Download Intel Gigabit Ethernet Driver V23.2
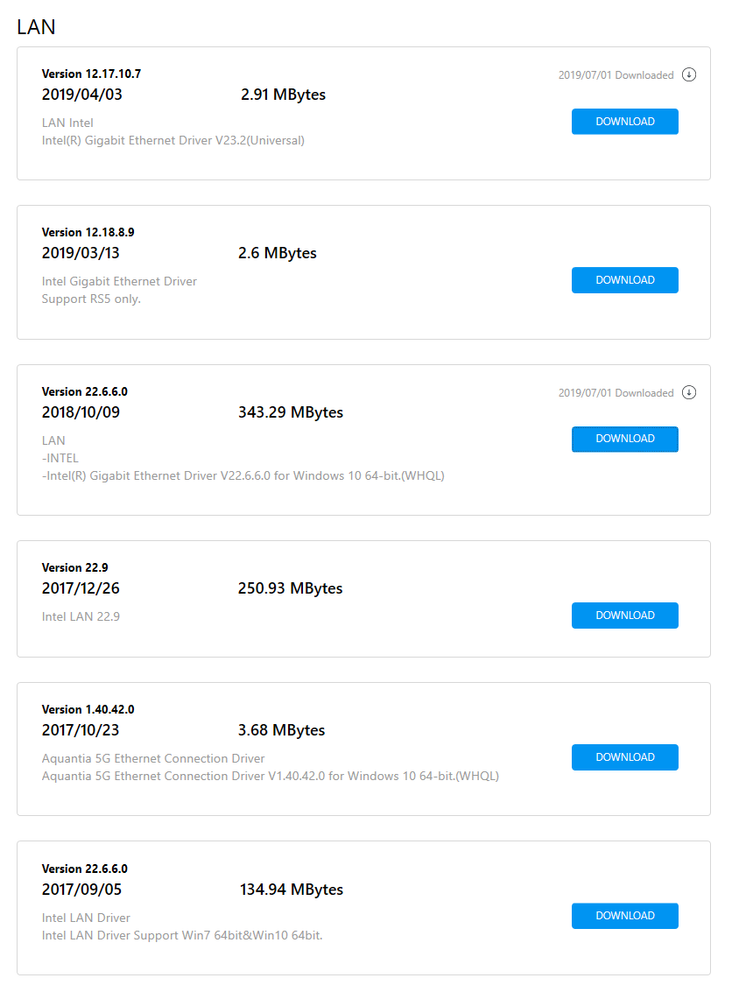This screenshot has height=999, width=732. coord(625,122)
